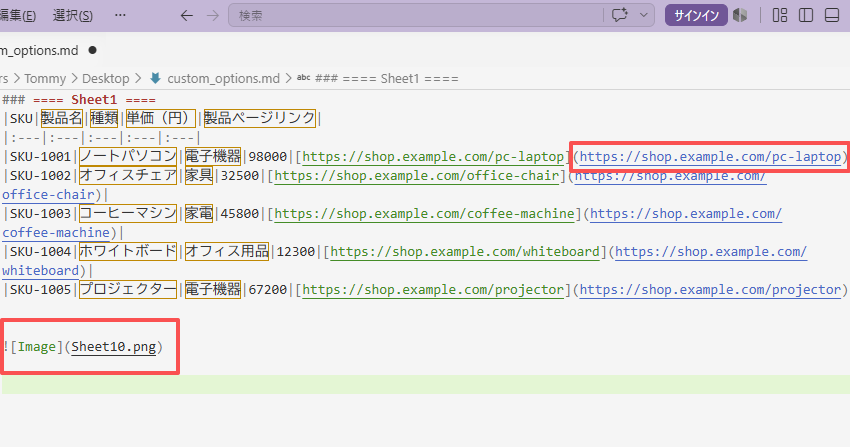
Task: Click the コーヒーマシン cell
Action: (x=128, y=213)
